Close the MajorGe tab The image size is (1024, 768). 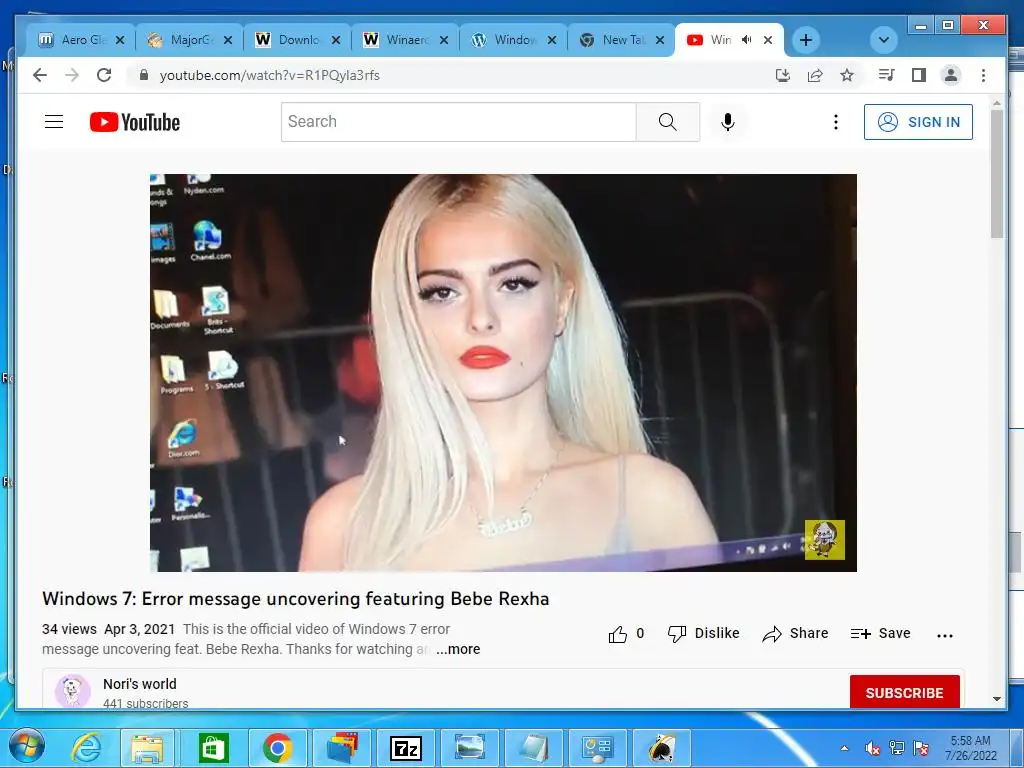click(228, 40)
